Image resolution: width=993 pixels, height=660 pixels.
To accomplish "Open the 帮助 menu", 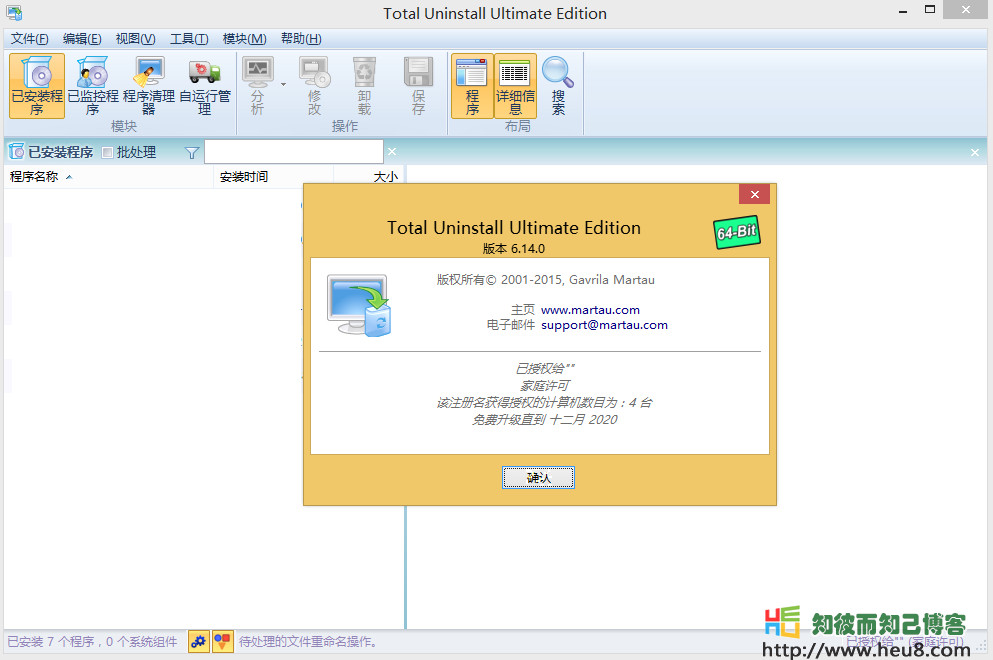I will coord(300,38).
